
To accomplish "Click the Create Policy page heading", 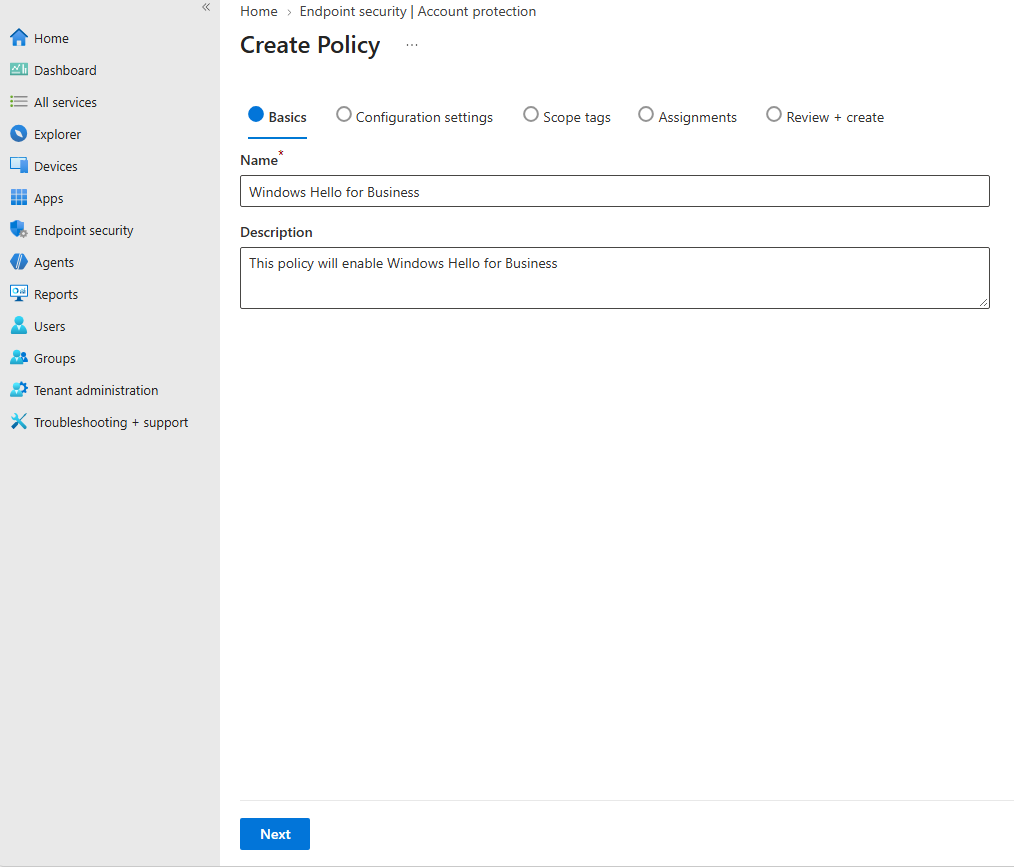I will (x=310, y=45).
